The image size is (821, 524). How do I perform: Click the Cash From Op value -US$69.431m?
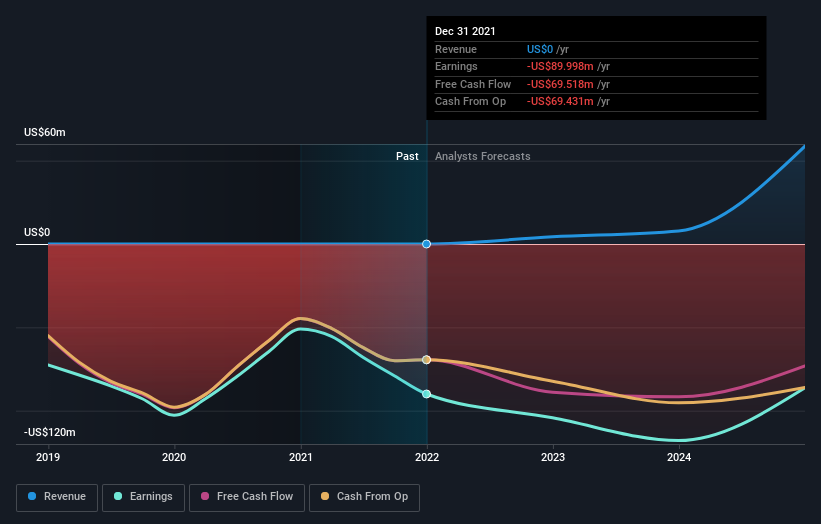click(x=560, y=102)
